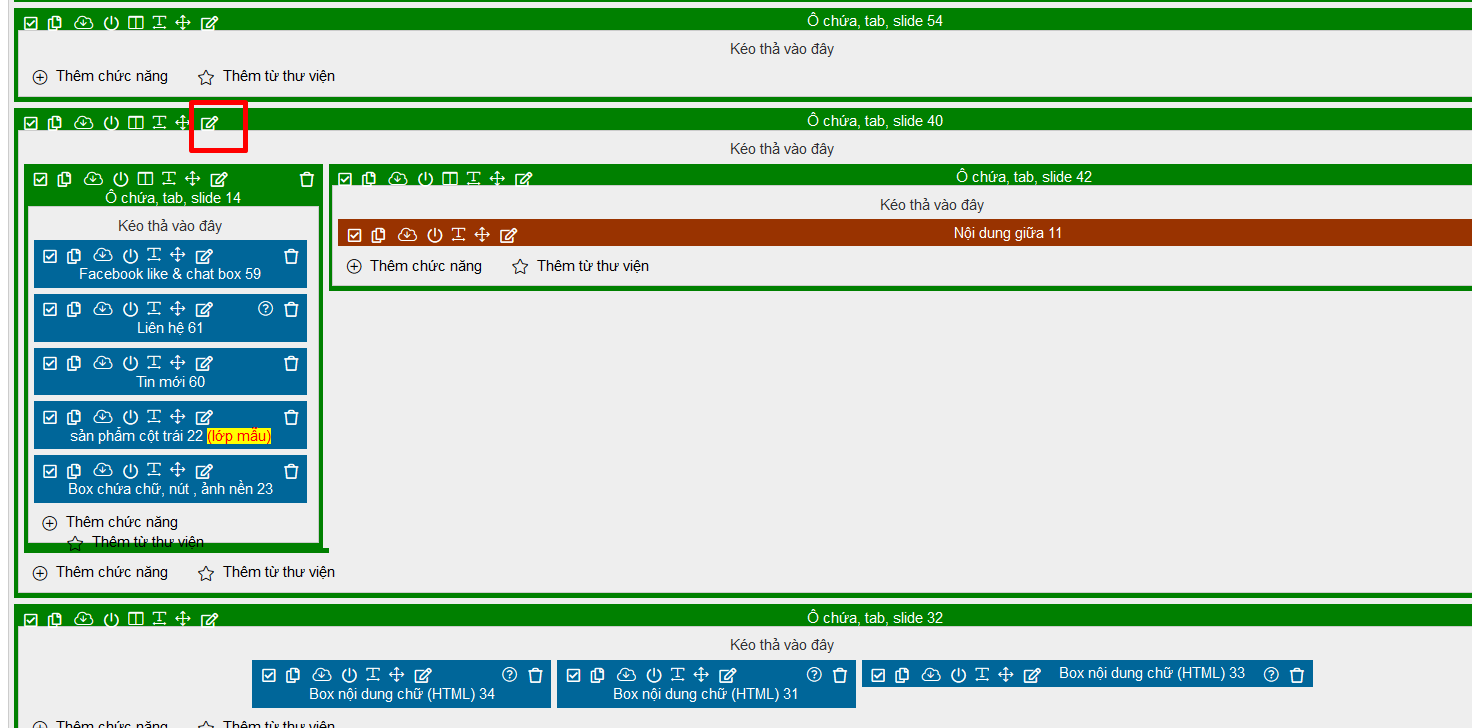
Task: Edit the Nội dung giữa 11 block
Action: [508, 235]
